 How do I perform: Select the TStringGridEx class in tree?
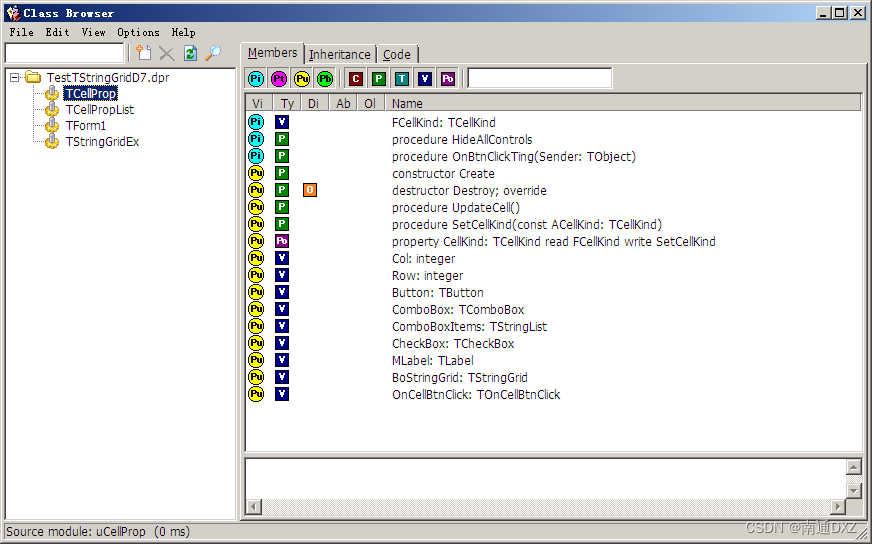pos(102,142)
